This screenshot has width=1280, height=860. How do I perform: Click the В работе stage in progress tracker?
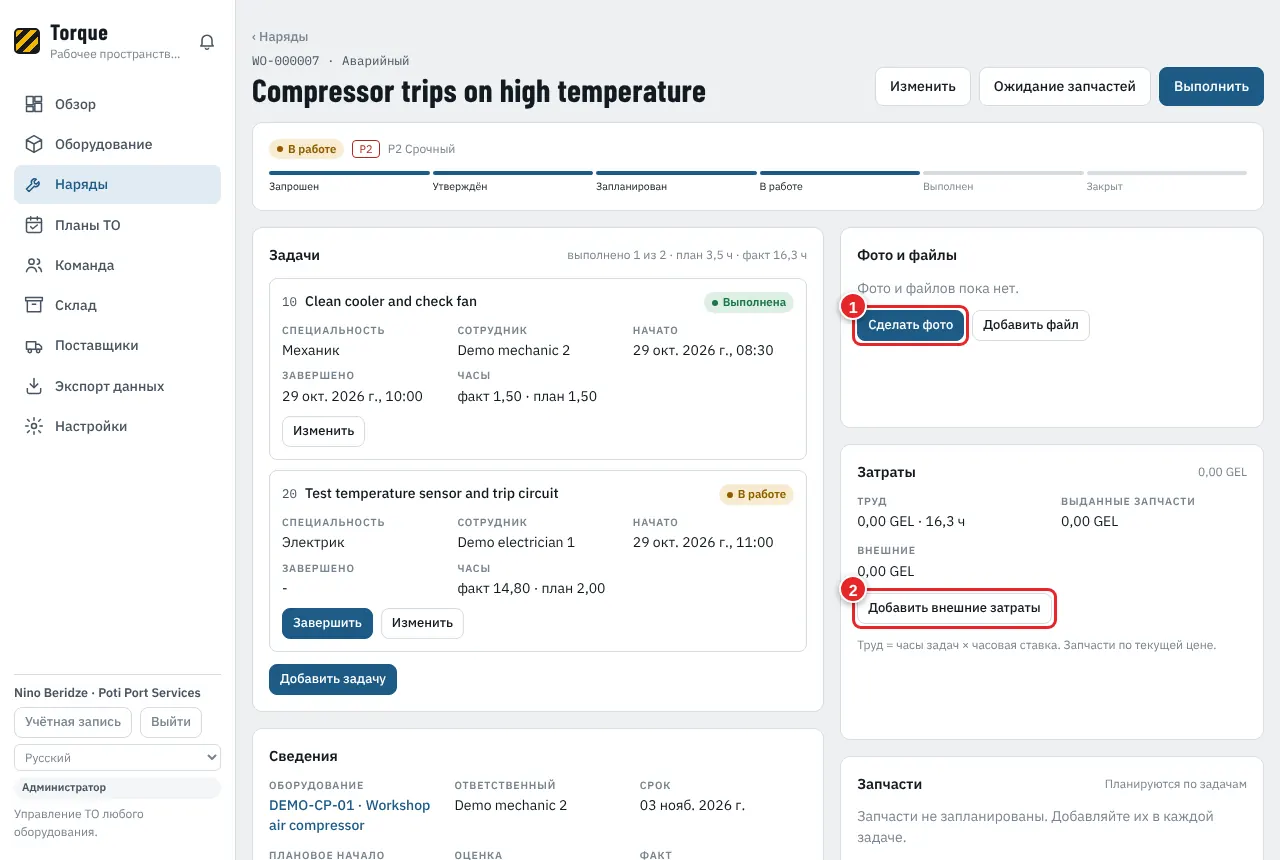(x=840, y=181)
